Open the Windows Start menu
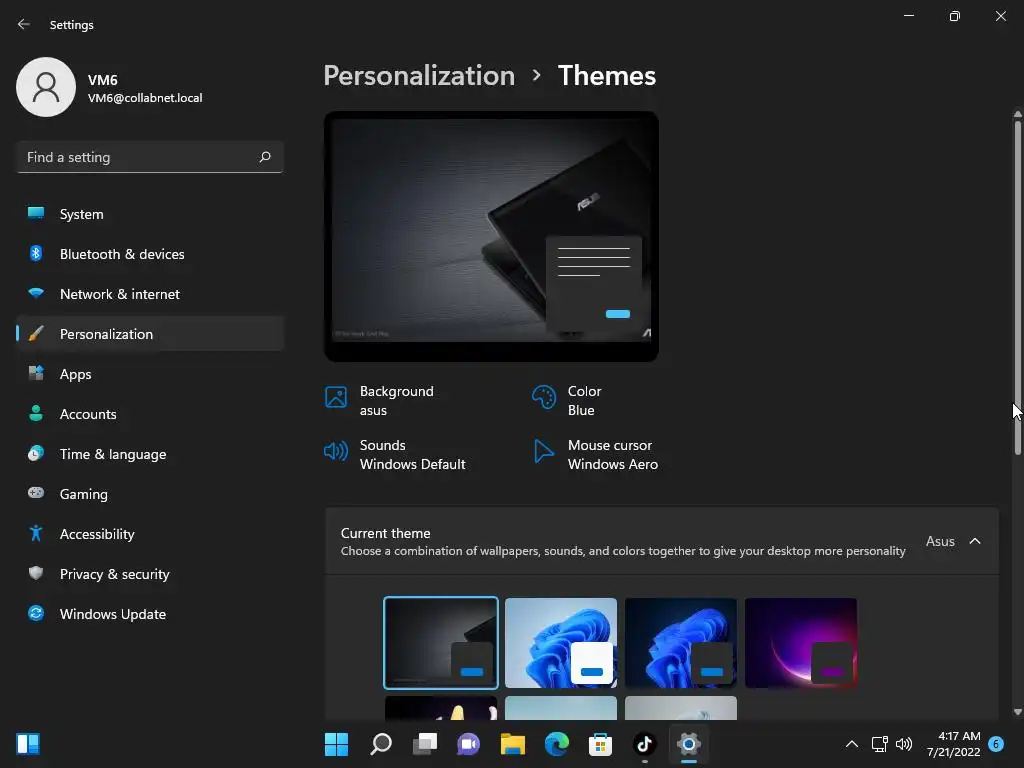This screenshot has width=1024, height=768. (336, 744)
